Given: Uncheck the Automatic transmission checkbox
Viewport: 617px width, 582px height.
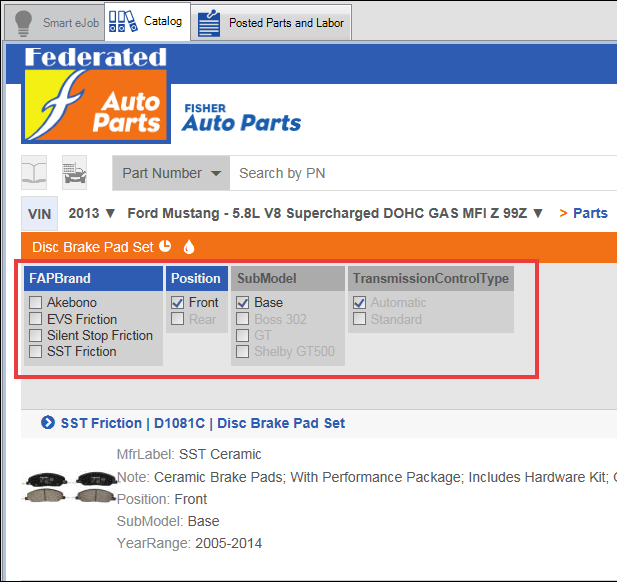Looking at the screenshot, I should [359, 303].
